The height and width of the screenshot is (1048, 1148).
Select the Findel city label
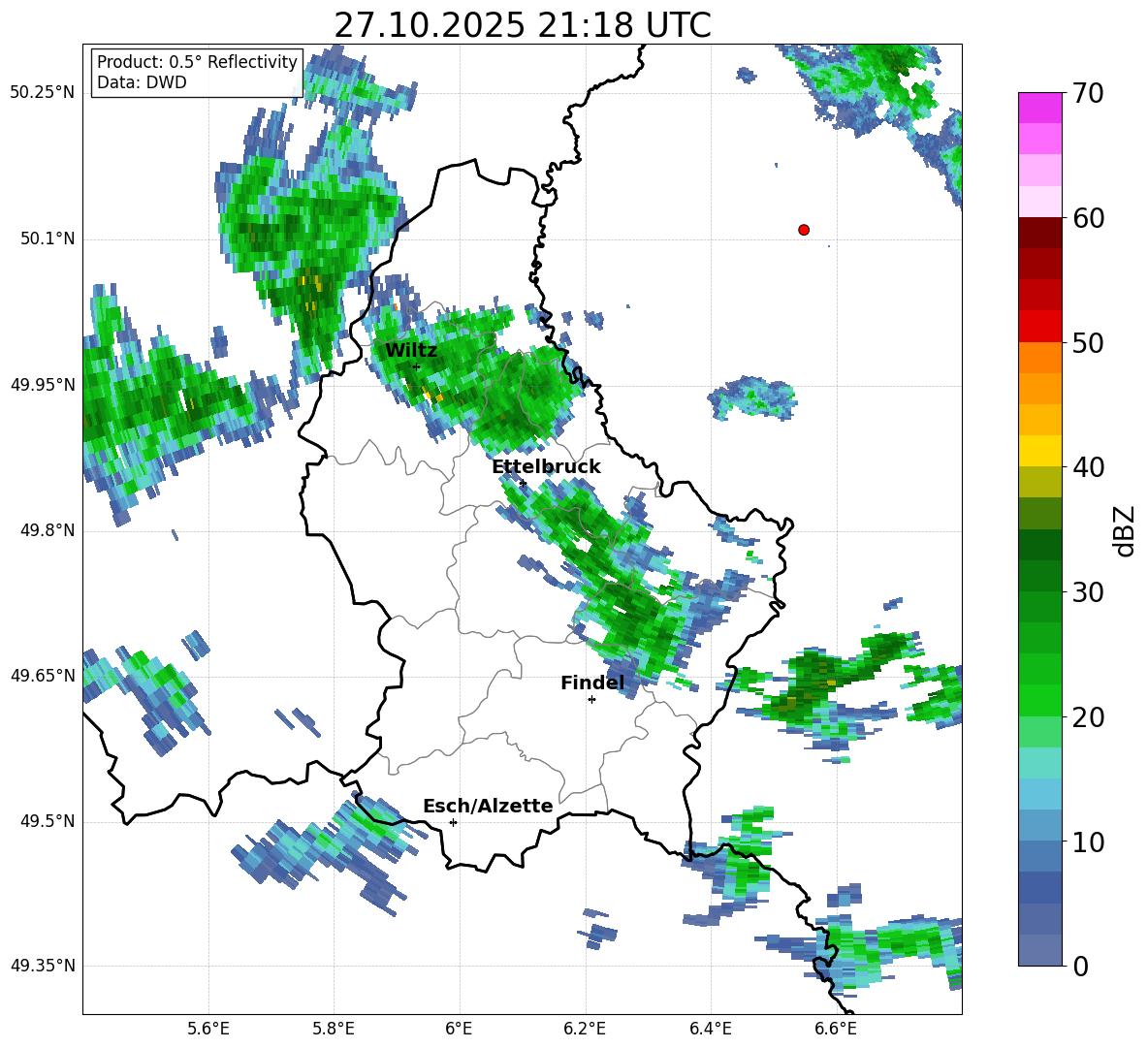[x=592, y=683]
